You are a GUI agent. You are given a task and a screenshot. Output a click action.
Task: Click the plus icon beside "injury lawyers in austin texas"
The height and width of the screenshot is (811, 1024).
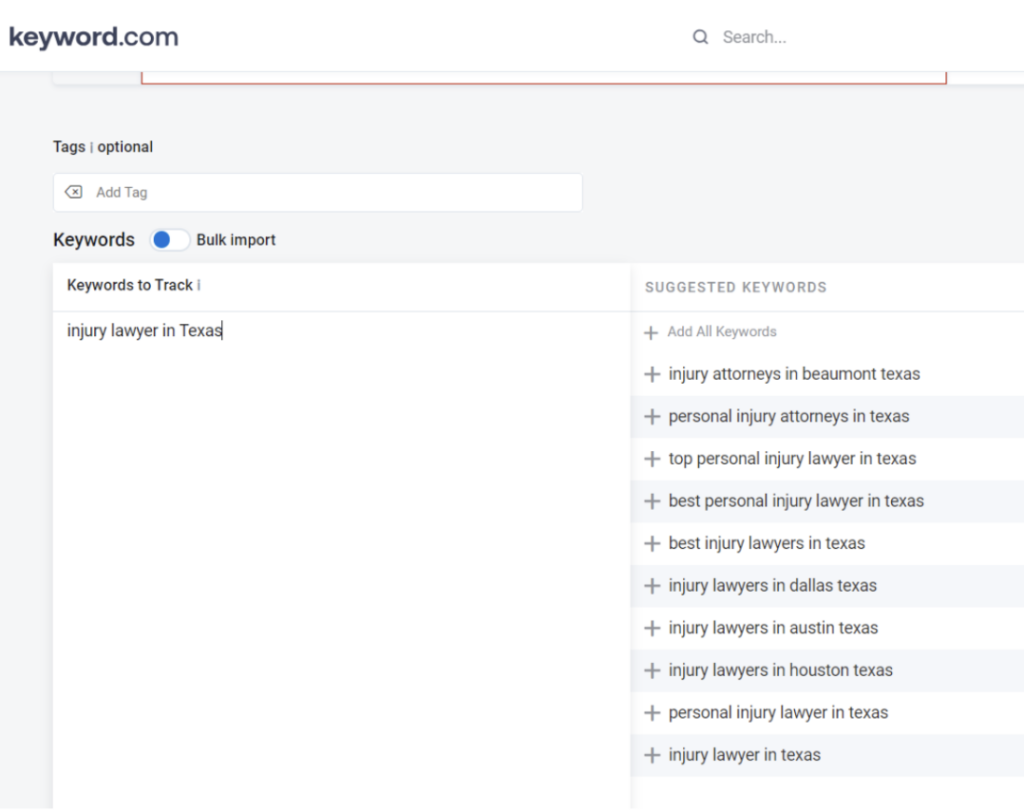click(x=649, y=627)
